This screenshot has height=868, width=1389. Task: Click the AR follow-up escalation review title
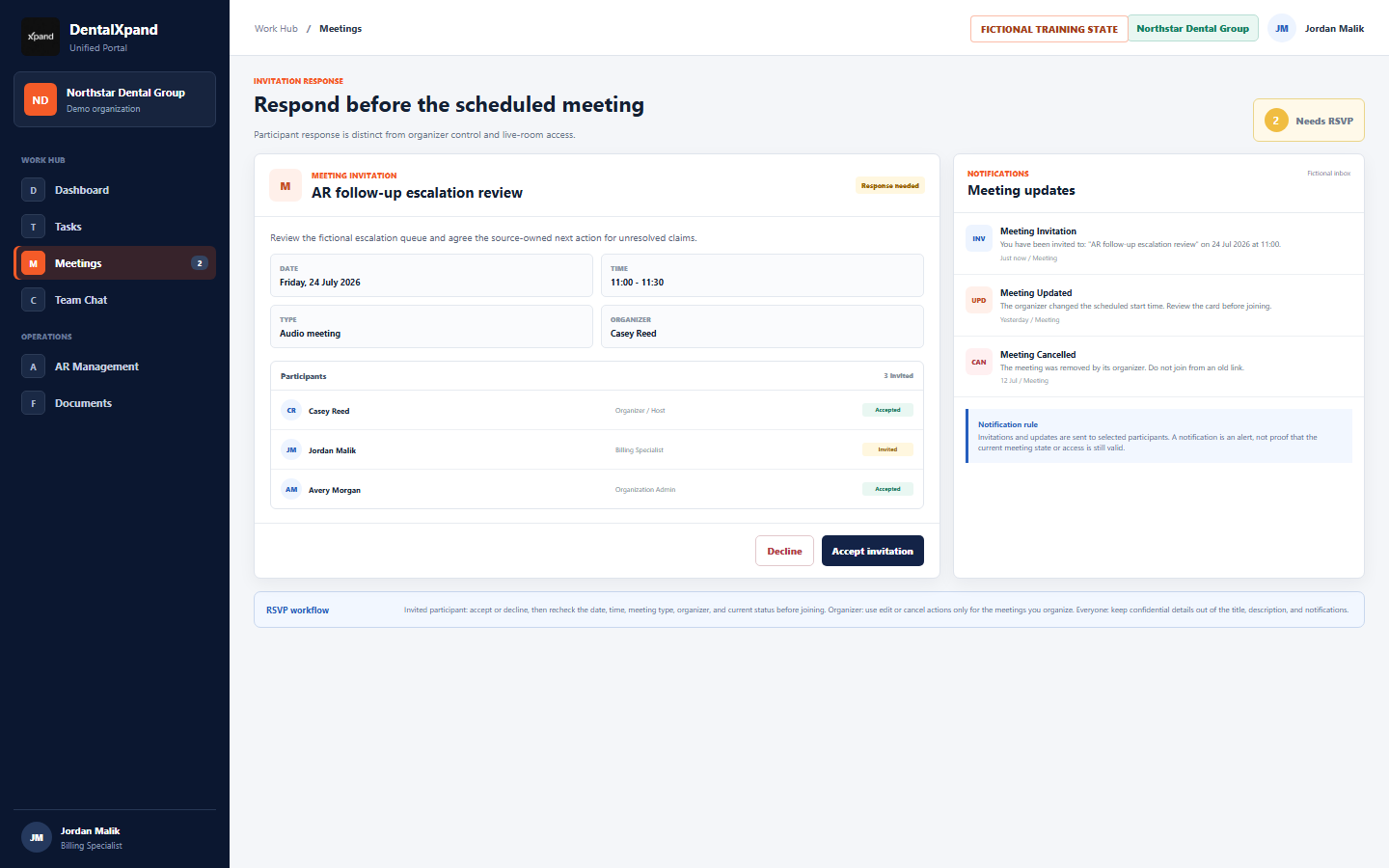click(x=417, y=193)
